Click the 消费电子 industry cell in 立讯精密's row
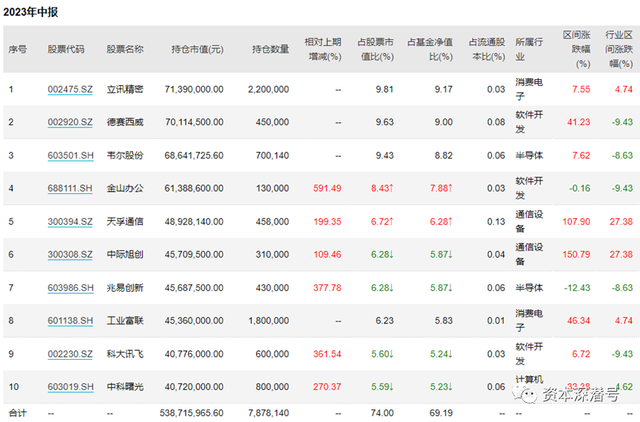 pyautogui.click(x=529, y=89)
